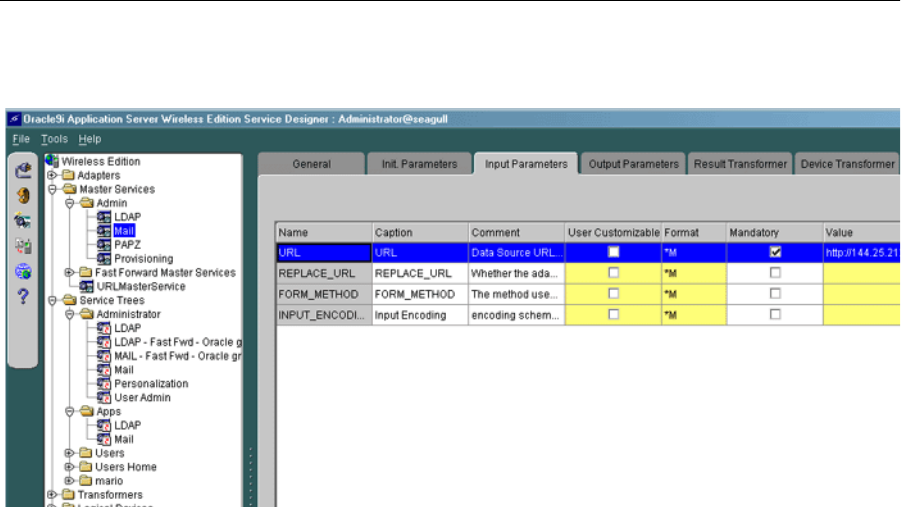Screen dimensions: 901x507
Task: Toggle User Customizable for INPUT_ENCODI... row
Action: coord(614,314)
